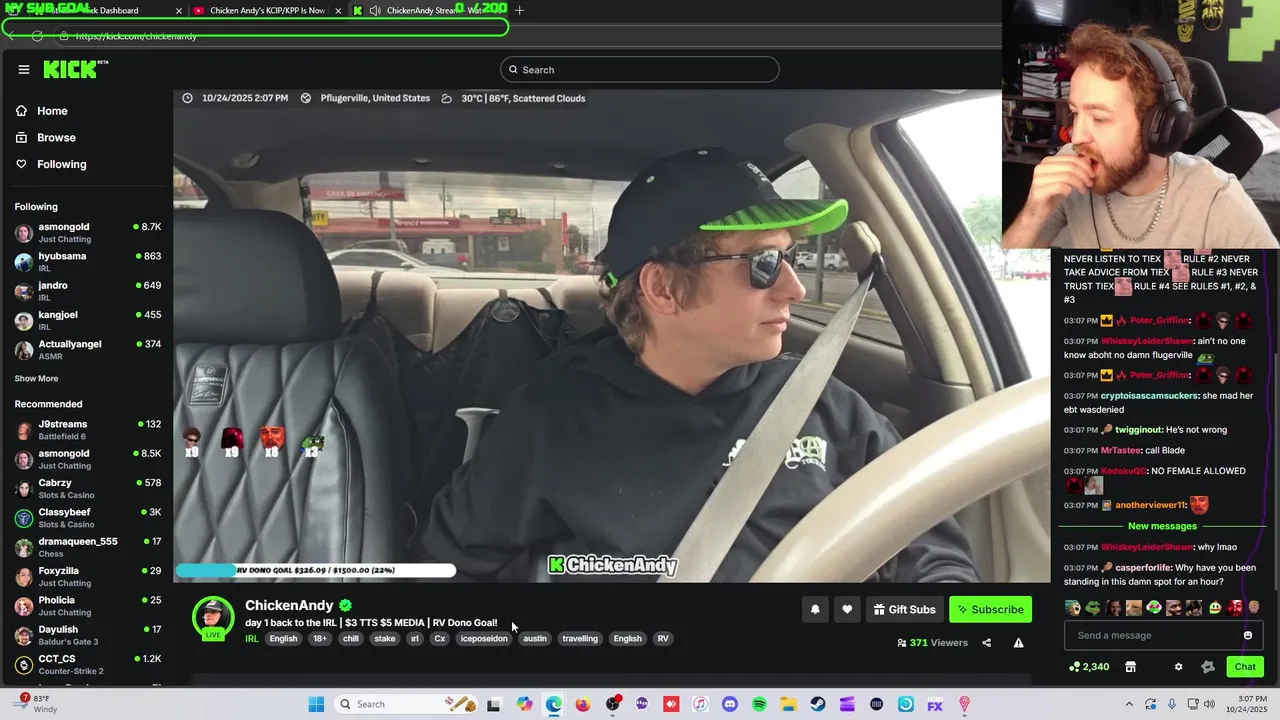This screenshot has height=720, width=1280.
Task: Expand the following list with Show More
Action: (x=36, y=379)
